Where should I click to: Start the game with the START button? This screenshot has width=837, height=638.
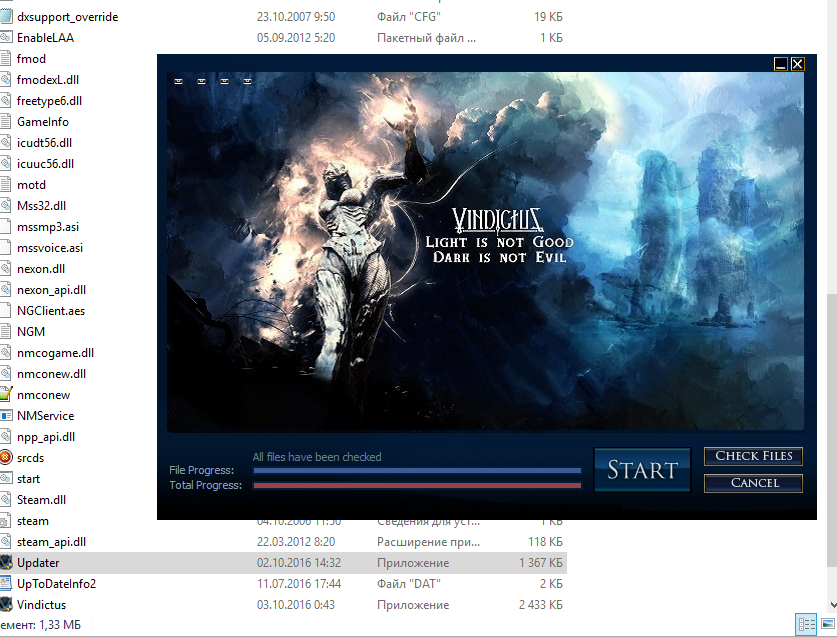[x=642, y=470]
